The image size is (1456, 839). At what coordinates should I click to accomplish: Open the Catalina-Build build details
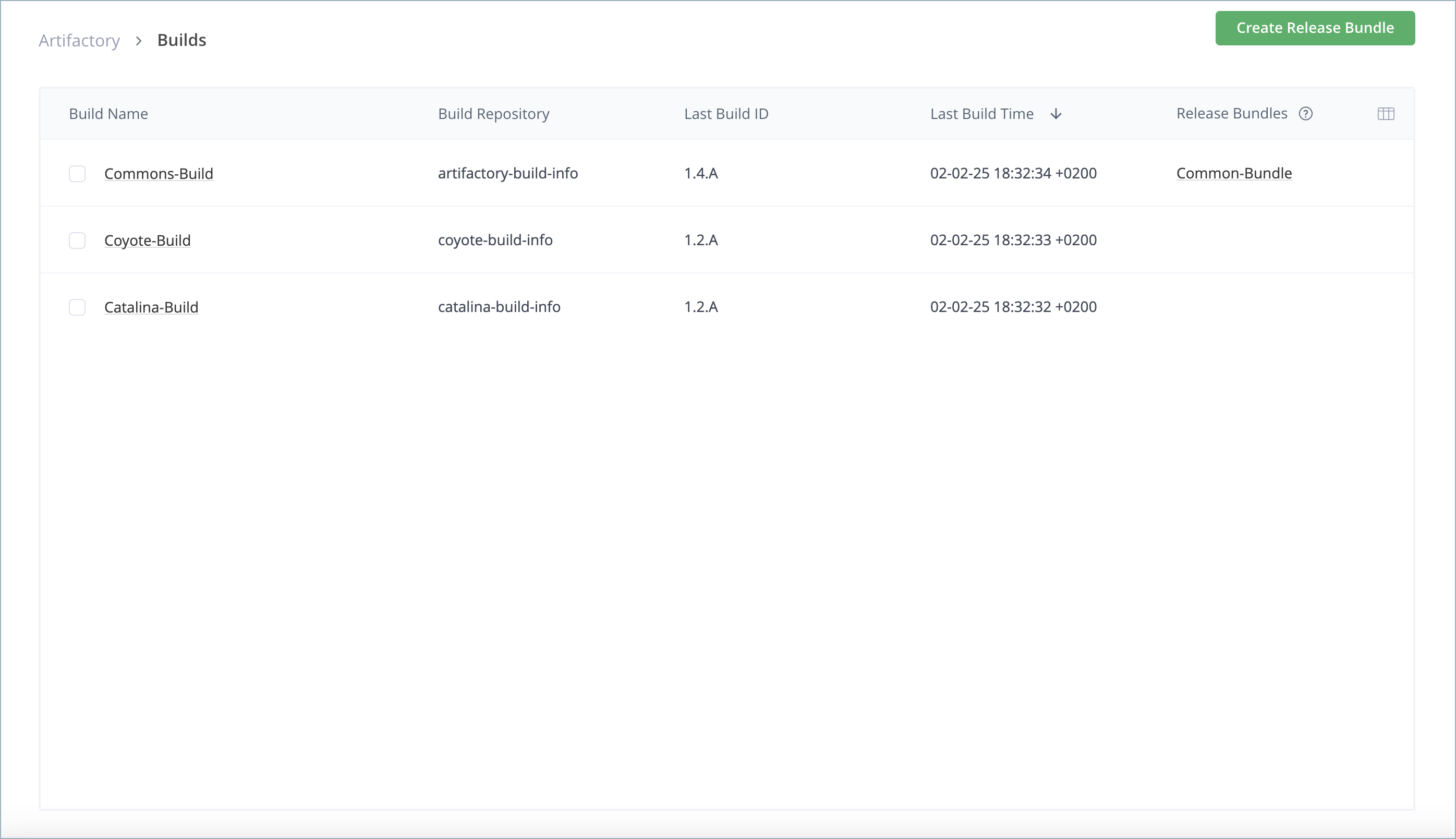151,307
